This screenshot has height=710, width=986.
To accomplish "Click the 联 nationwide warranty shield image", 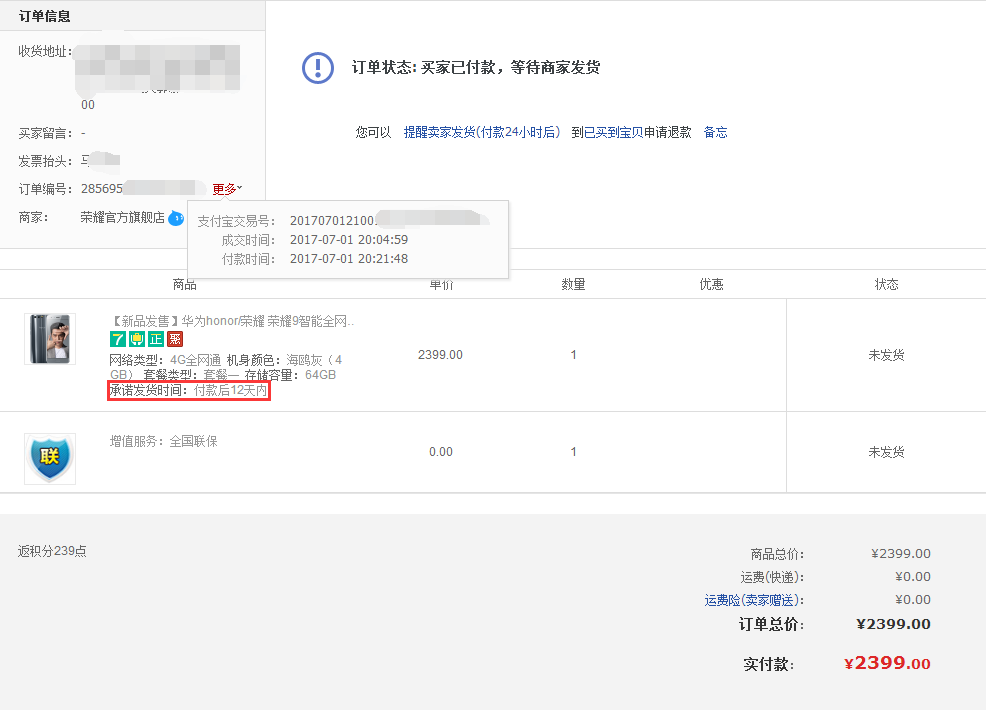I will pos(50,458).
